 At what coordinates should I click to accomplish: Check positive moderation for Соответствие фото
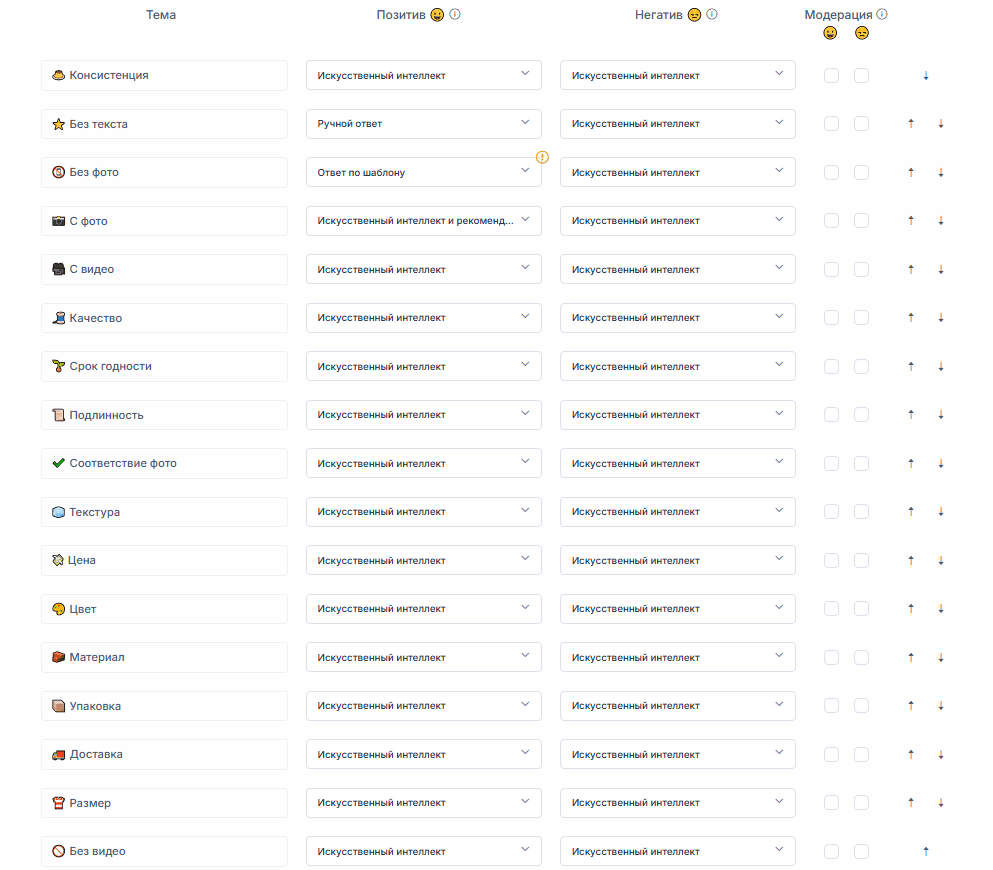pyautogui.click(x=832, y=463)
